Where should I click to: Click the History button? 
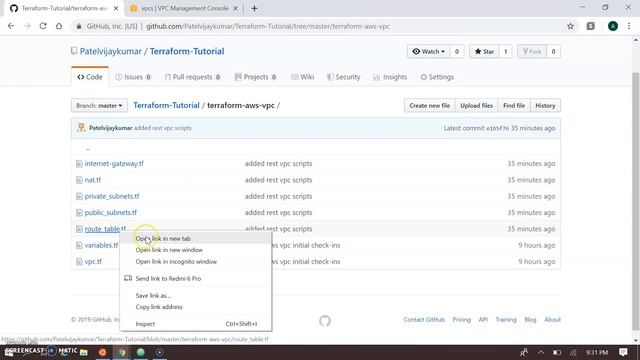tap(545, 105)
